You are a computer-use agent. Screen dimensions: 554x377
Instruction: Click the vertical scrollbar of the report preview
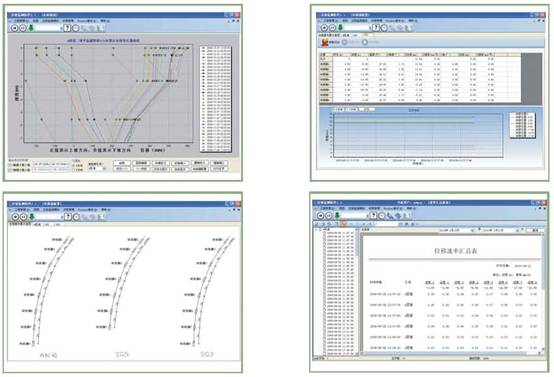[x=543, y=293]
